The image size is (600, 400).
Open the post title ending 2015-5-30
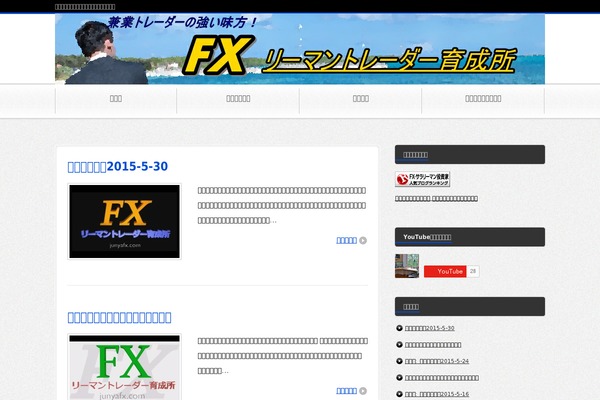[x=117, y=167]
